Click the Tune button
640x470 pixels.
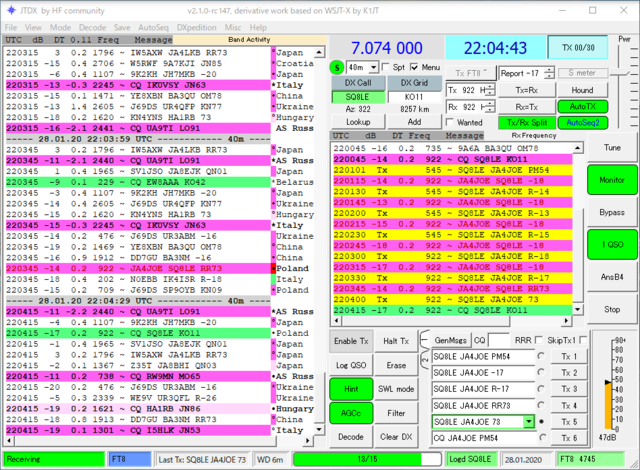(612, 148)
